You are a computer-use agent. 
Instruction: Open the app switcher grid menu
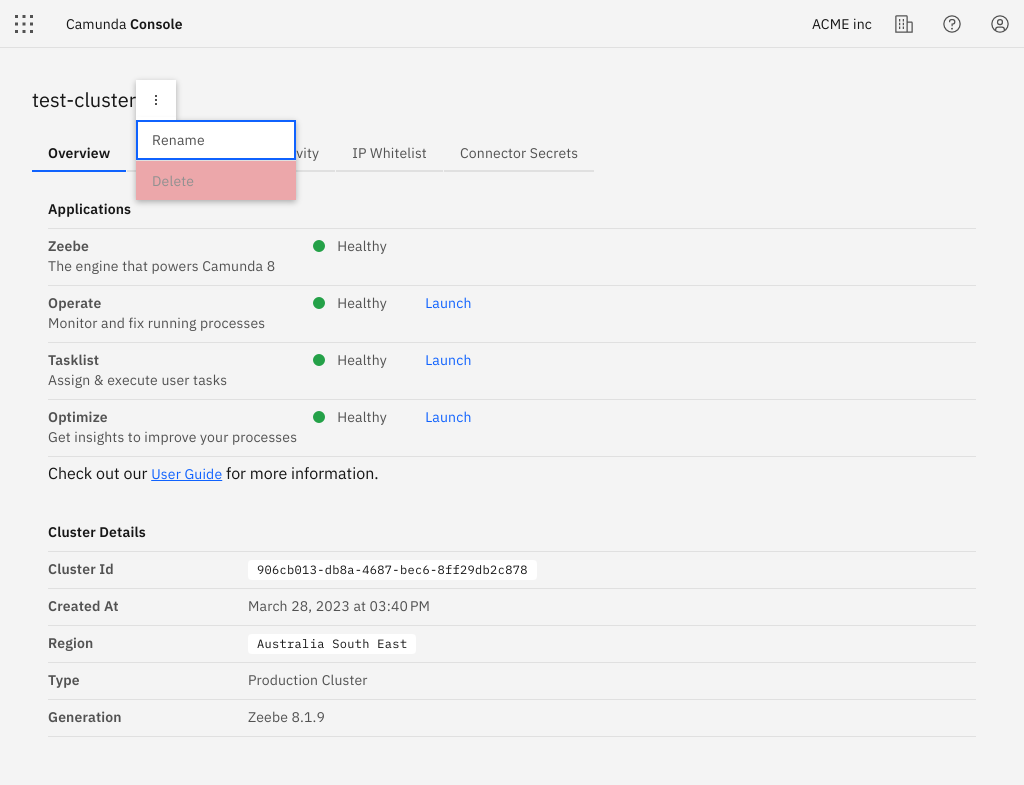(24, 24)
